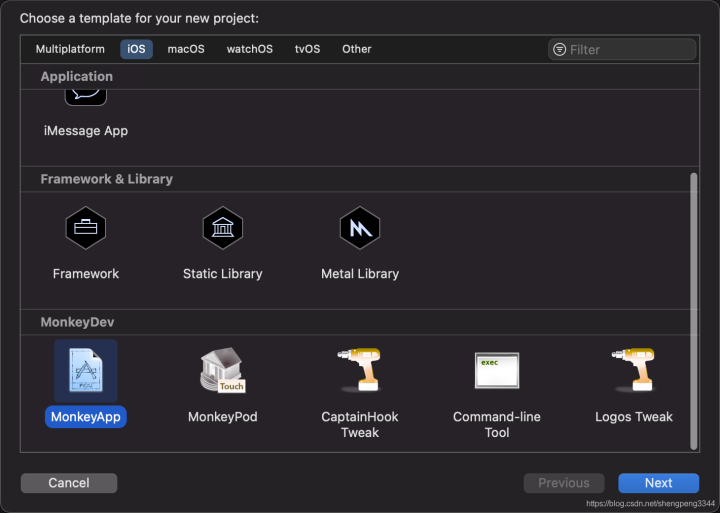Switch to the Other tab
The height and width of the screenshot is (513, 720).
pos(357,49)
